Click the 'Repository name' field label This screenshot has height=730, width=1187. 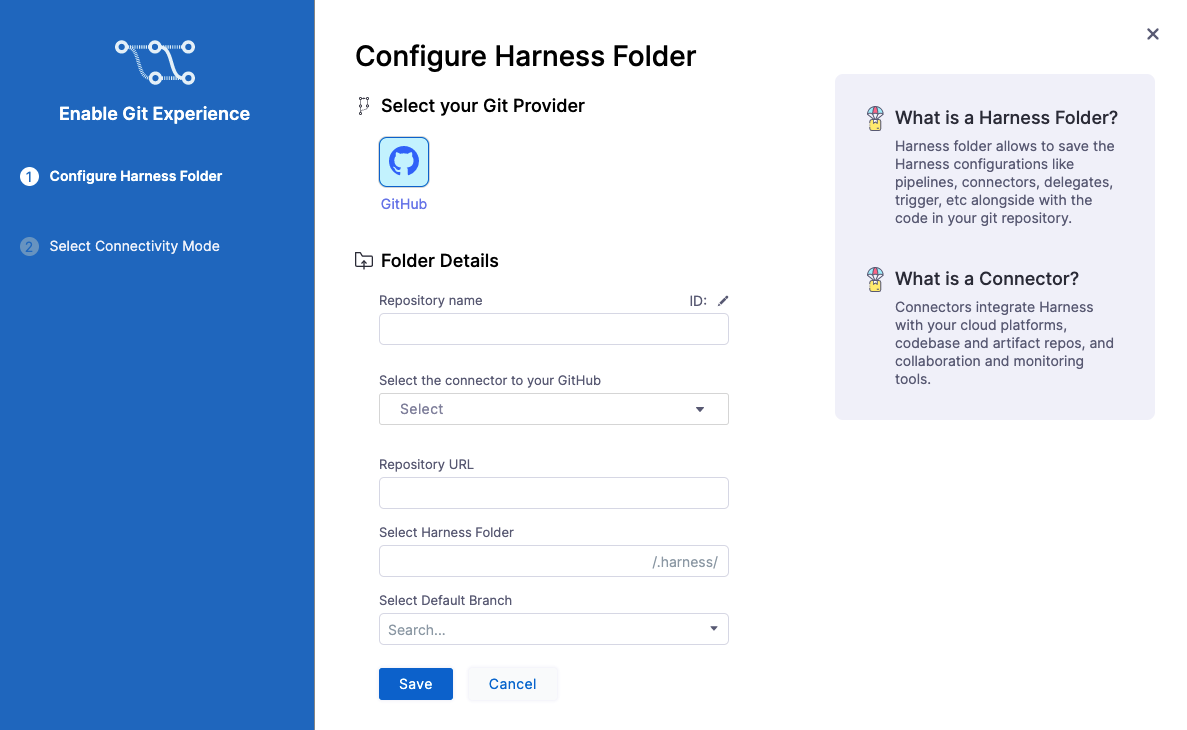pos(430,301)
